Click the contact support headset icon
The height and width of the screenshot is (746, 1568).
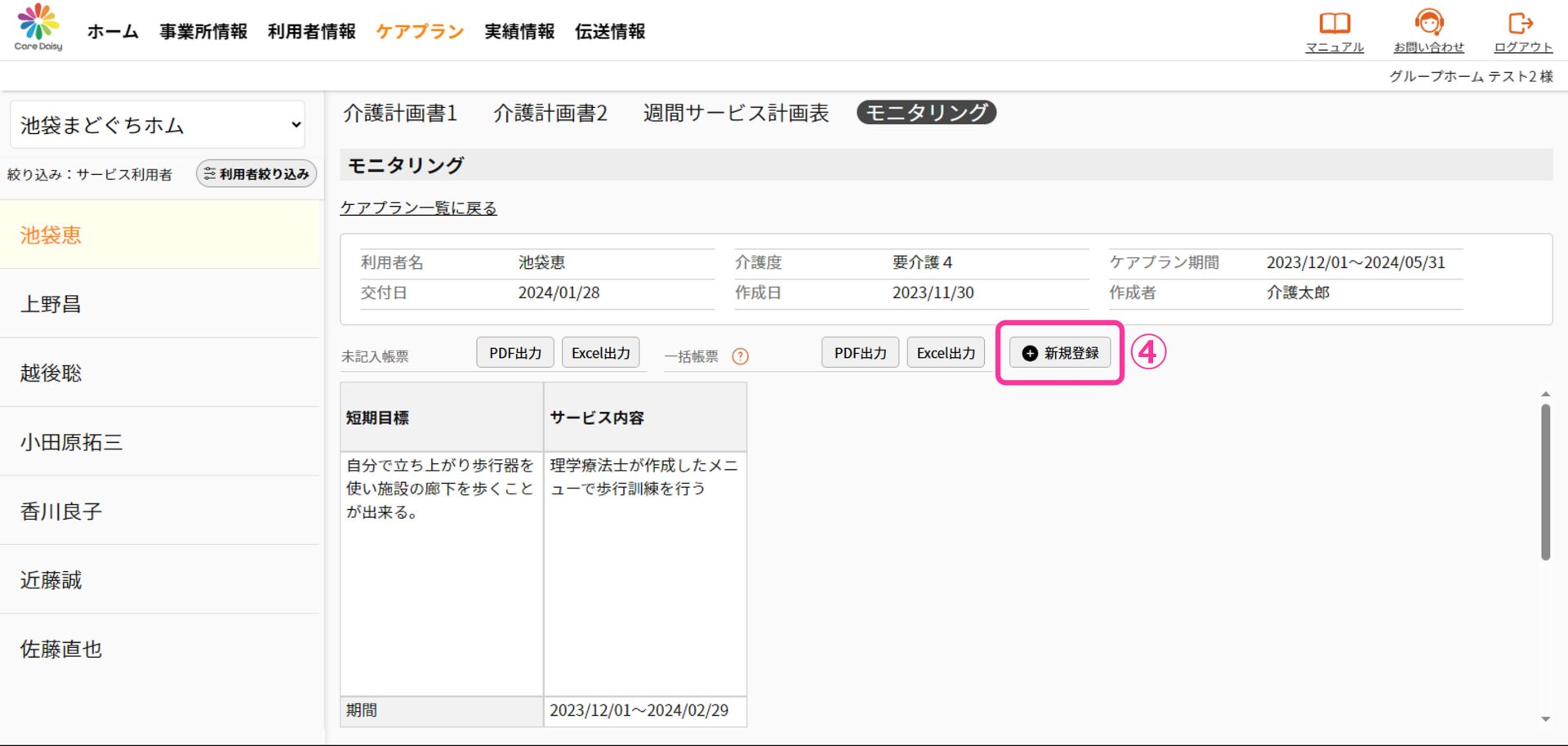click(1428, 23)
